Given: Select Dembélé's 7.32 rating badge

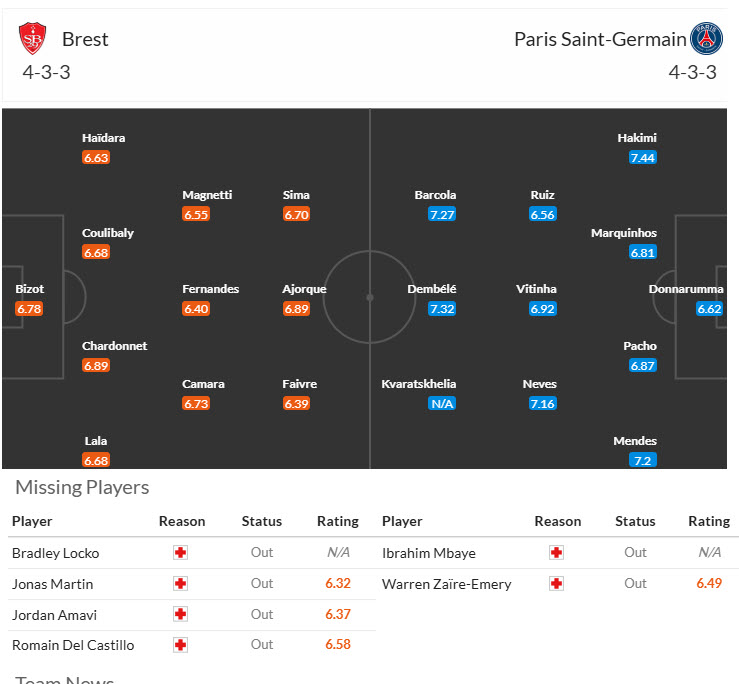Looking at the screenshot, I should (441, 309).
